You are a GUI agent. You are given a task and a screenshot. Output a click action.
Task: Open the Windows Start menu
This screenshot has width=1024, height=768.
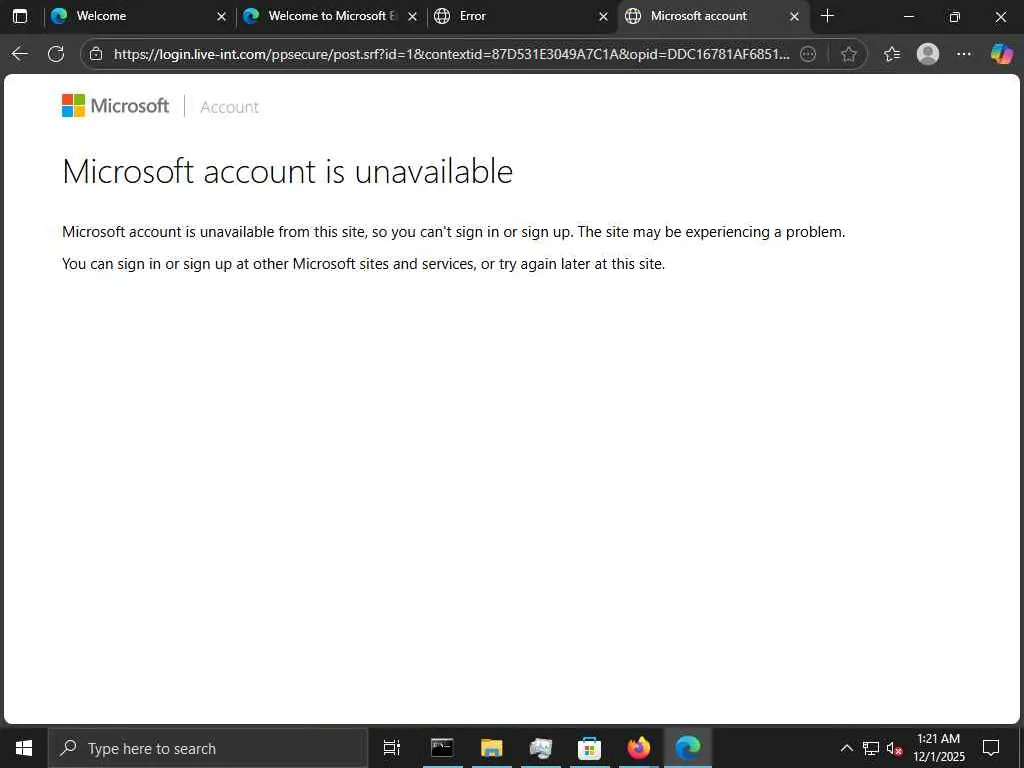[24, 748]
